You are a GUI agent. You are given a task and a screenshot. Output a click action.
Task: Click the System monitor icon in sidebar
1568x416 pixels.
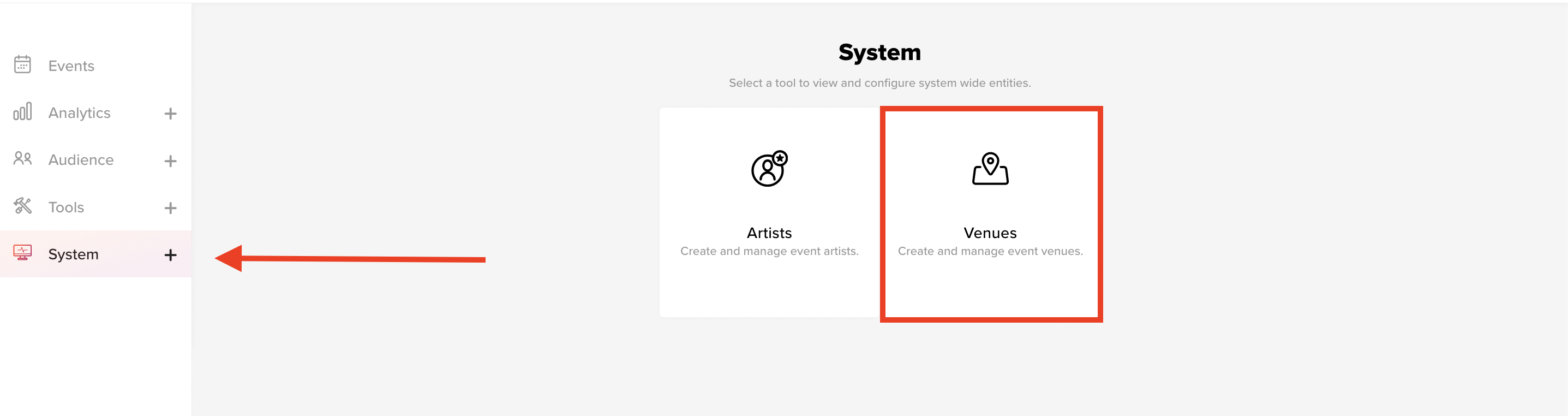click(22, 253)
